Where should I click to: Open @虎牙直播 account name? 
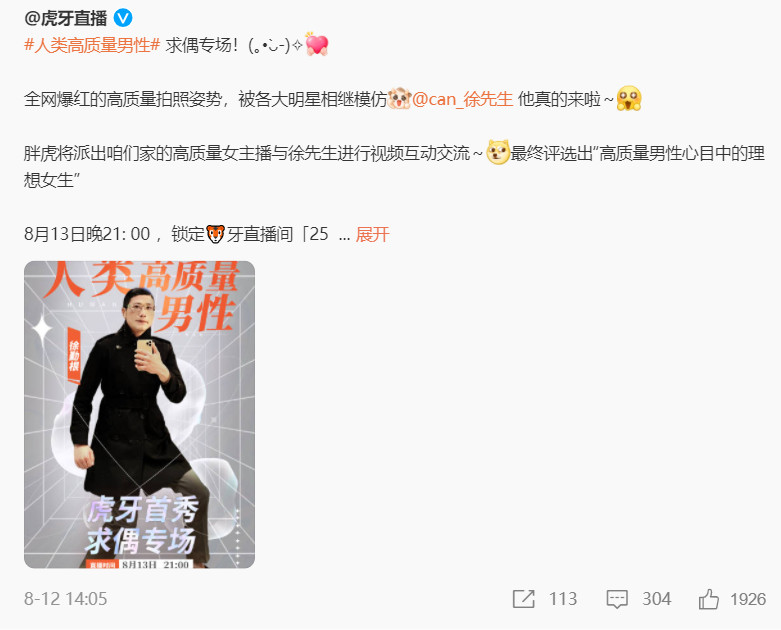coord(65,18)
